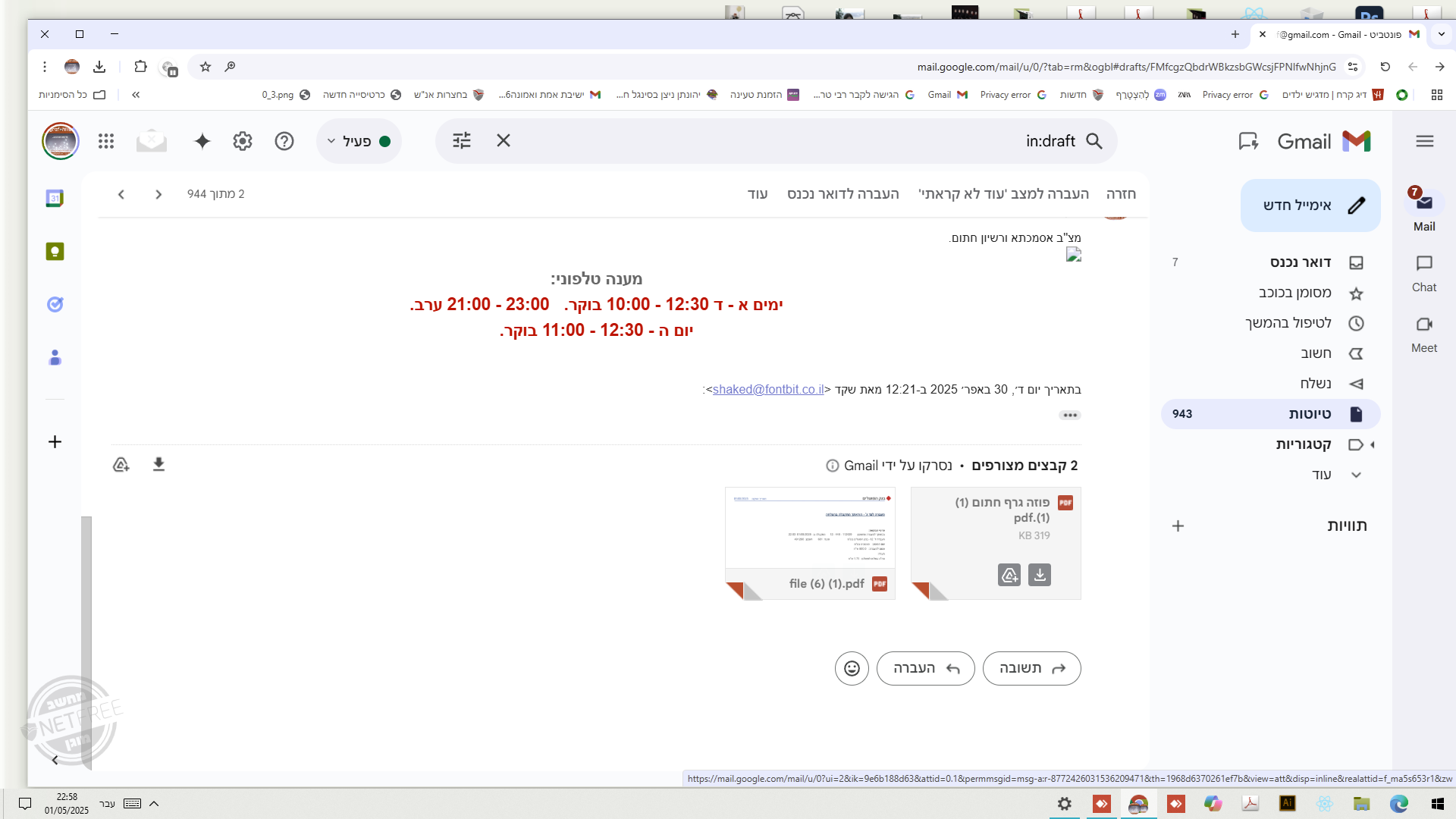The image size is (1456, 819).
Task: Click the search options filter icon
Action: 462,141
